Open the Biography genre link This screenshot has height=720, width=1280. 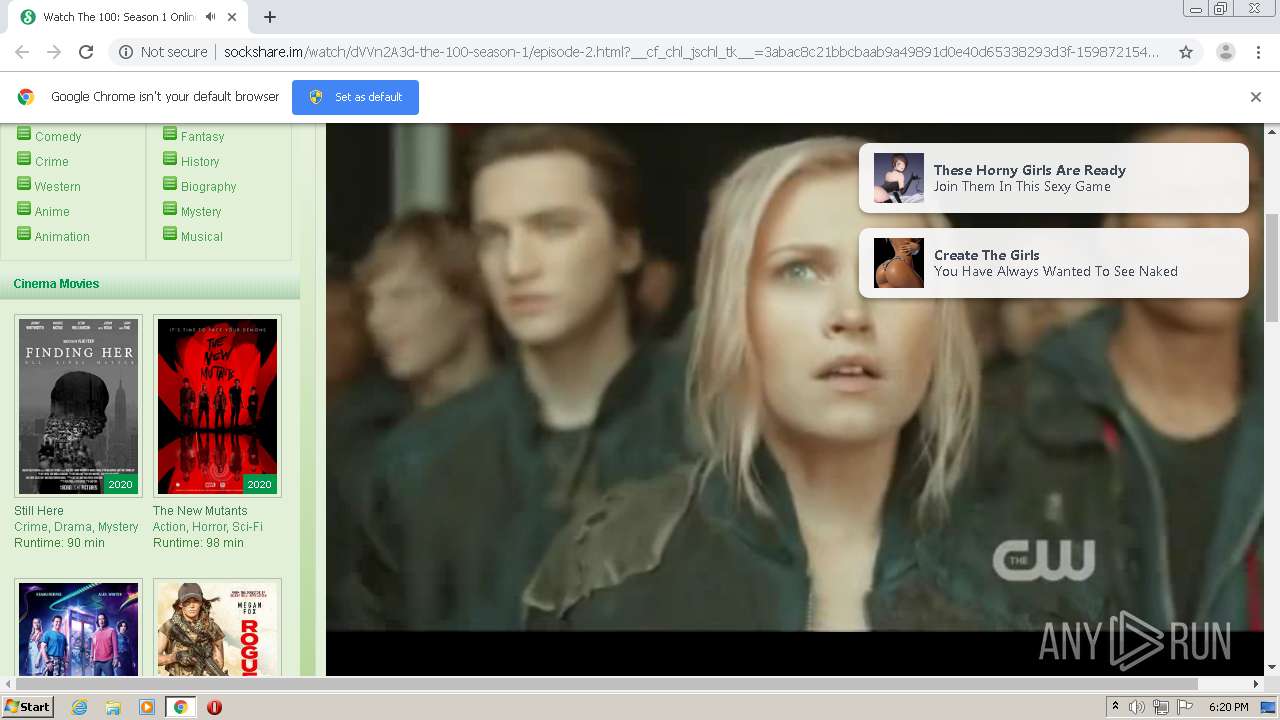[209, 187]
